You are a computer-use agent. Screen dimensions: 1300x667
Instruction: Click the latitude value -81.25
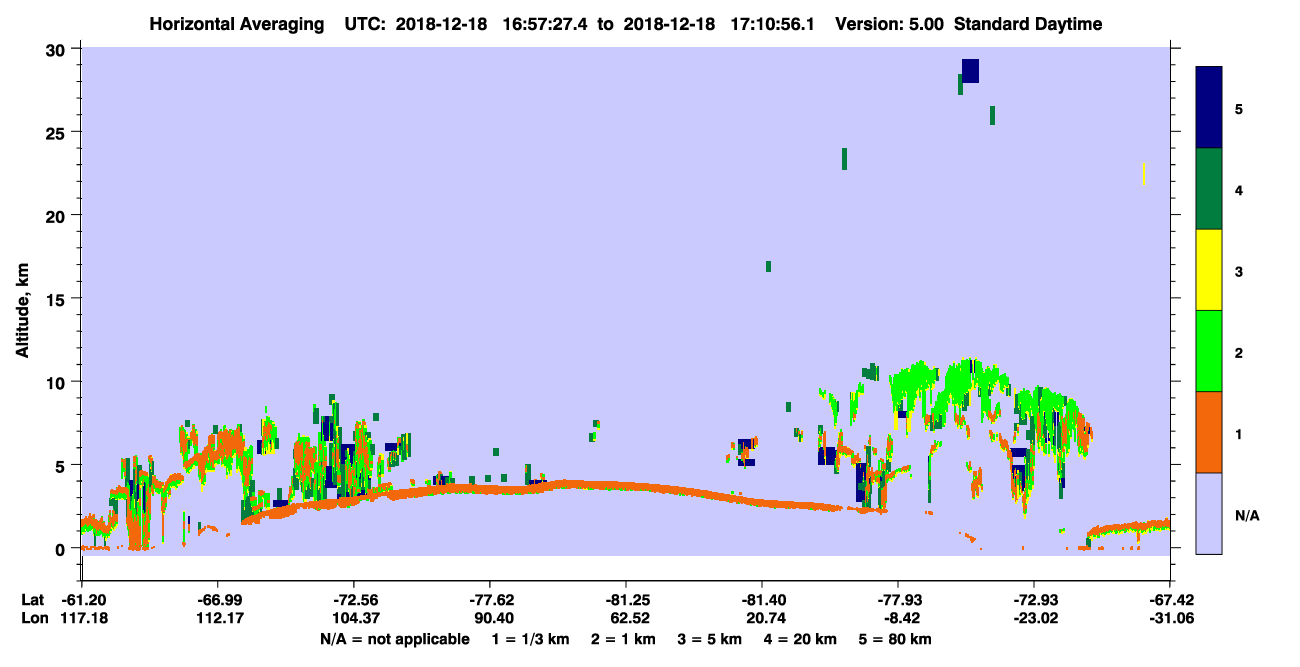625,600
